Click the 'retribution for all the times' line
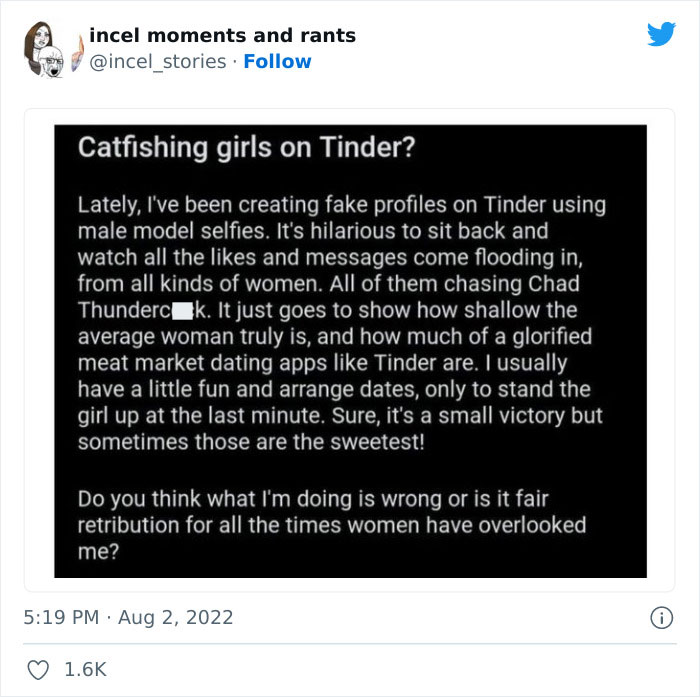This screenshot has width=700, height=697. tap(332, 525)
